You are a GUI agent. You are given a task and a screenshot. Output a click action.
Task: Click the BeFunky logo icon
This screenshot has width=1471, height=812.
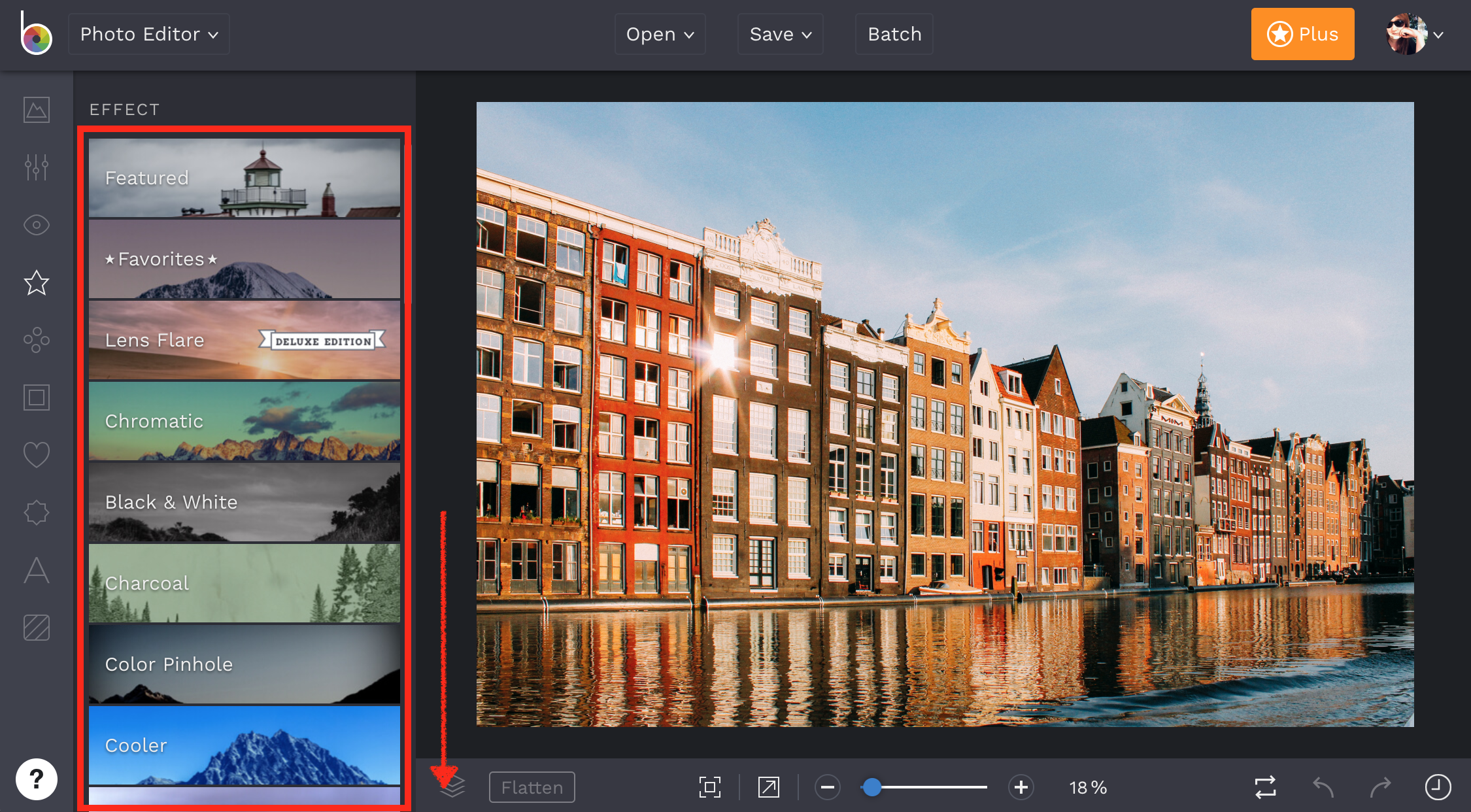coord(36,34)
